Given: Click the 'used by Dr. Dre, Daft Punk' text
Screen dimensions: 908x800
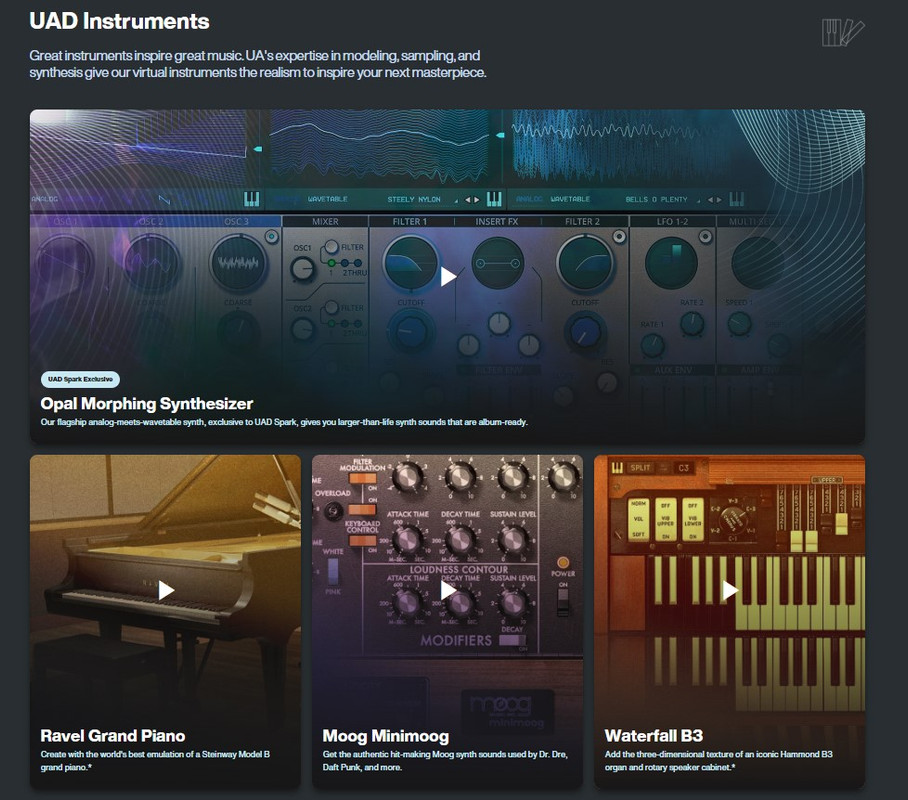Looking at the screenshot, I should coord(445,761).
